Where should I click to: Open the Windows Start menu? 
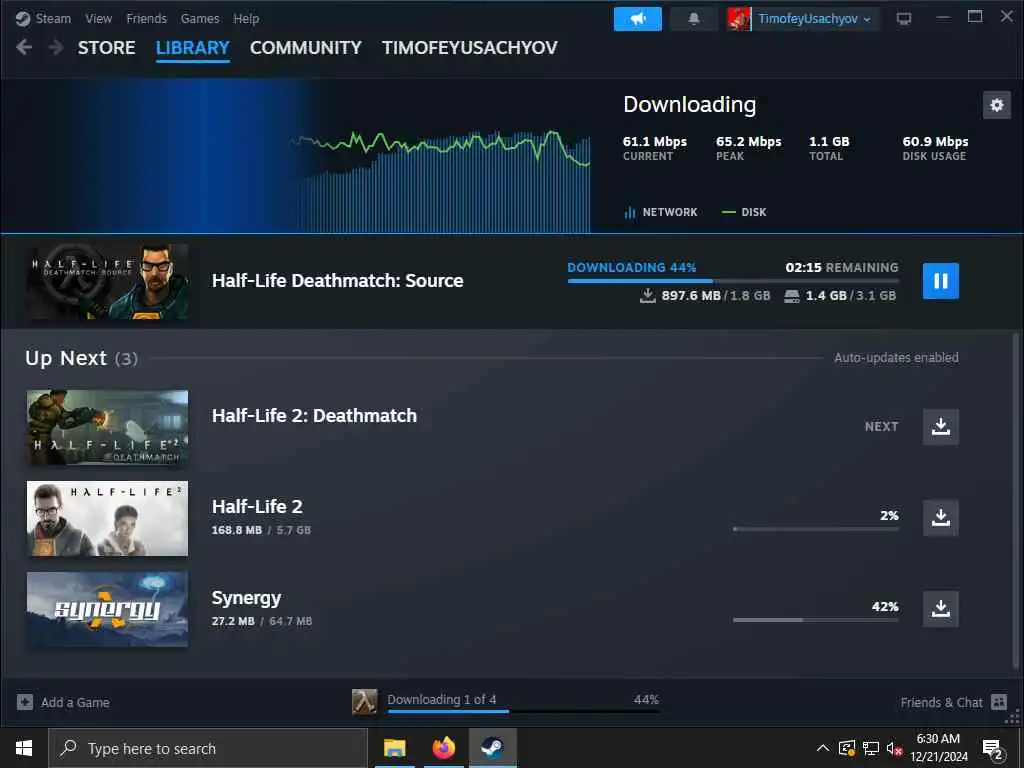24,748
